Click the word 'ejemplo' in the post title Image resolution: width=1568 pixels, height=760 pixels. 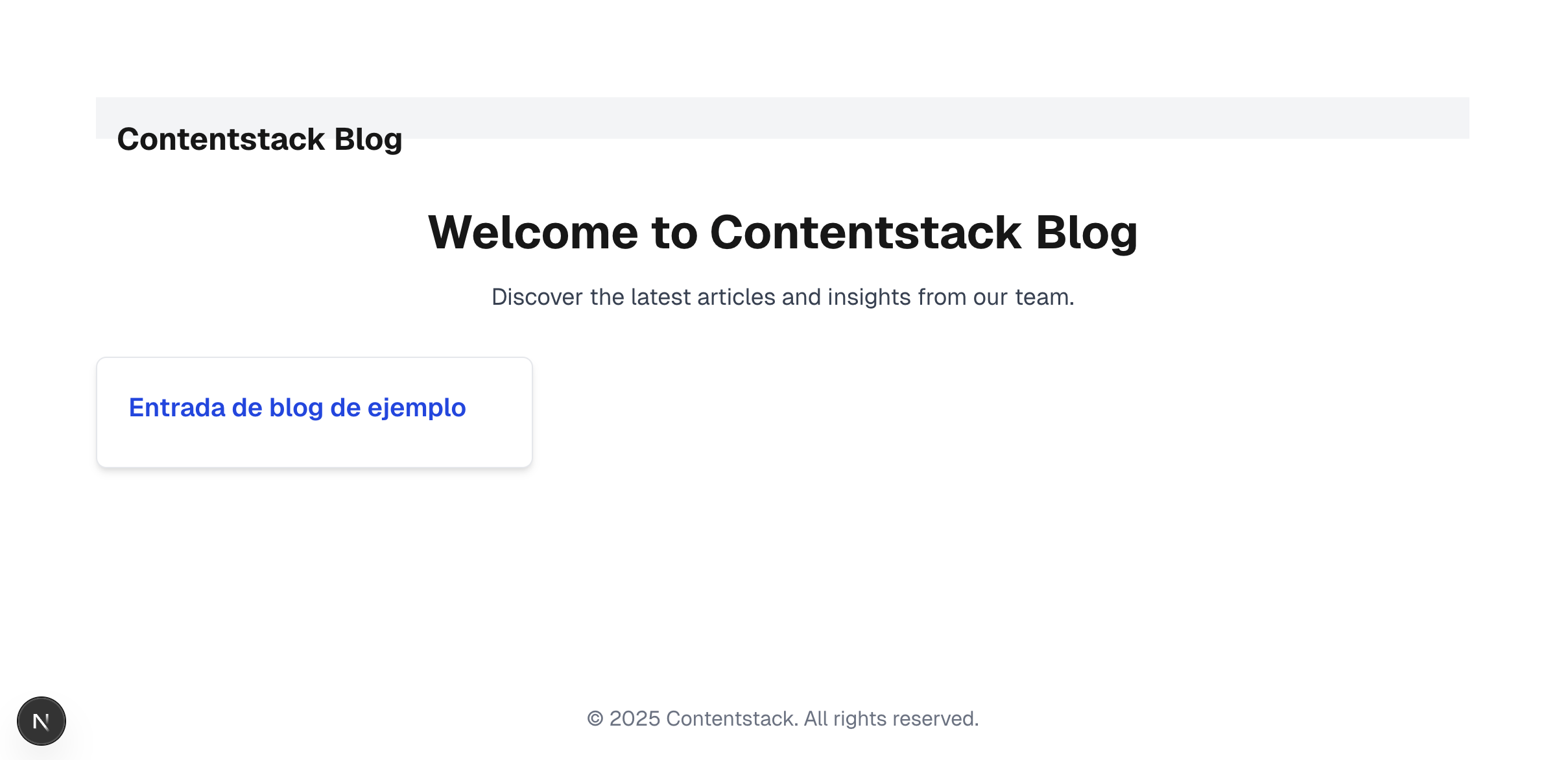pos(416,408)
